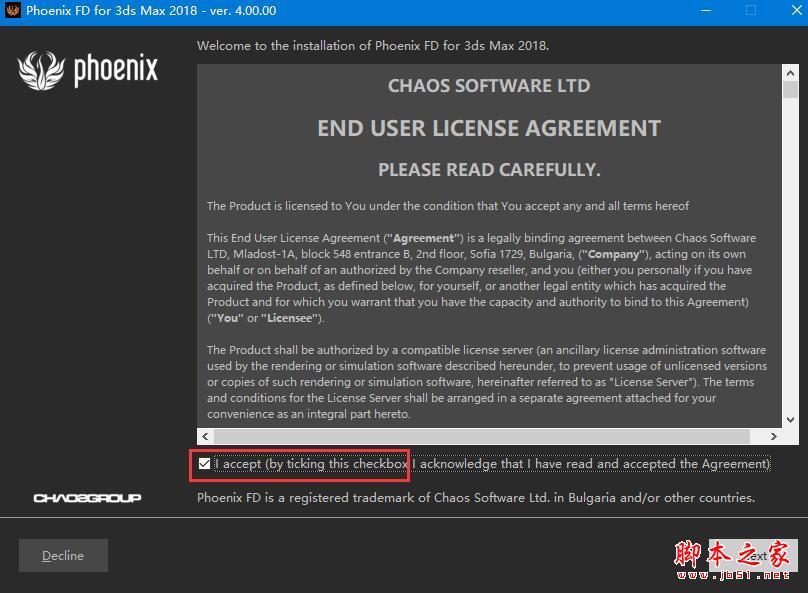Click the Phoenix FD title bar icon
The width and height of the screenshot is (808, 593).
12,10
